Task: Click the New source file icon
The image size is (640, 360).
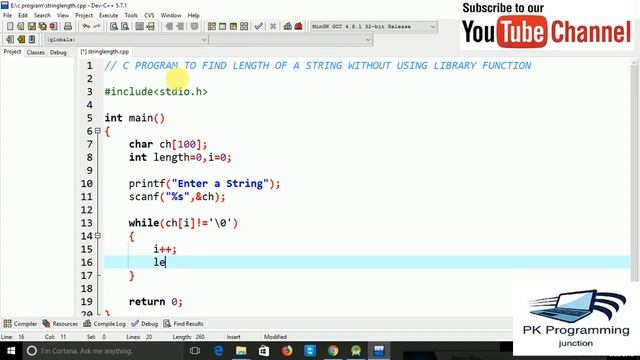Action: 10,27
